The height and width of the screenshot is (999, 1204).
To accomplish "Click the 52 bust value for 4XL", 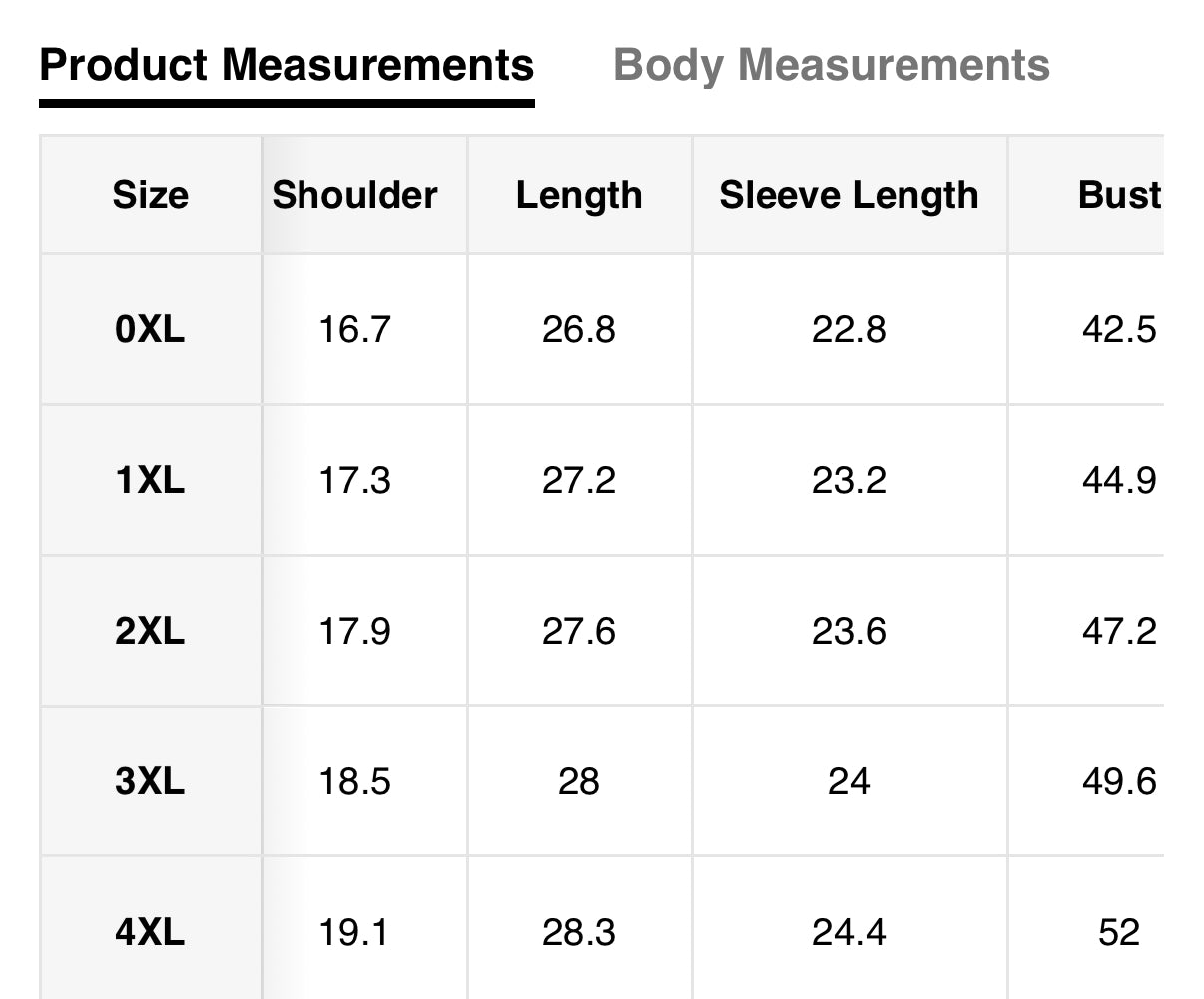I will tap(1118, 932).
